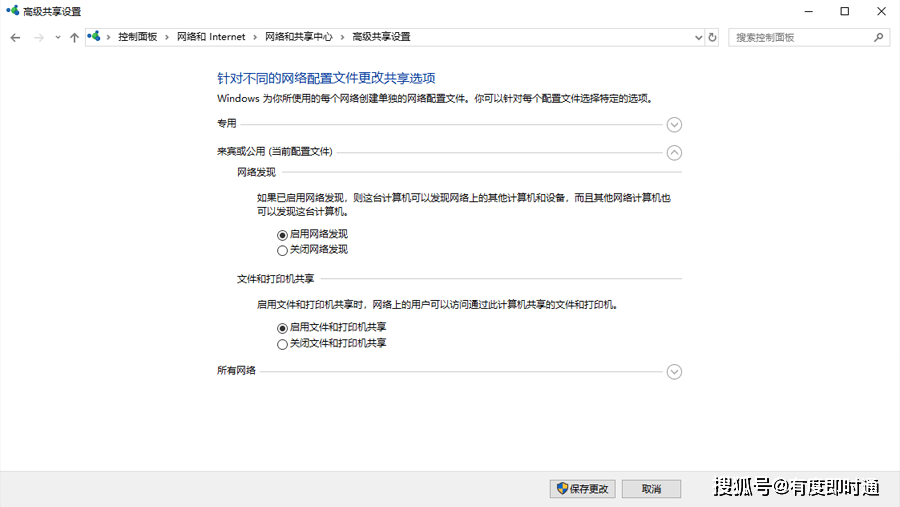Click the 网络发现 section label
This screenshot has width=900, height=507.
pos(256,172)
